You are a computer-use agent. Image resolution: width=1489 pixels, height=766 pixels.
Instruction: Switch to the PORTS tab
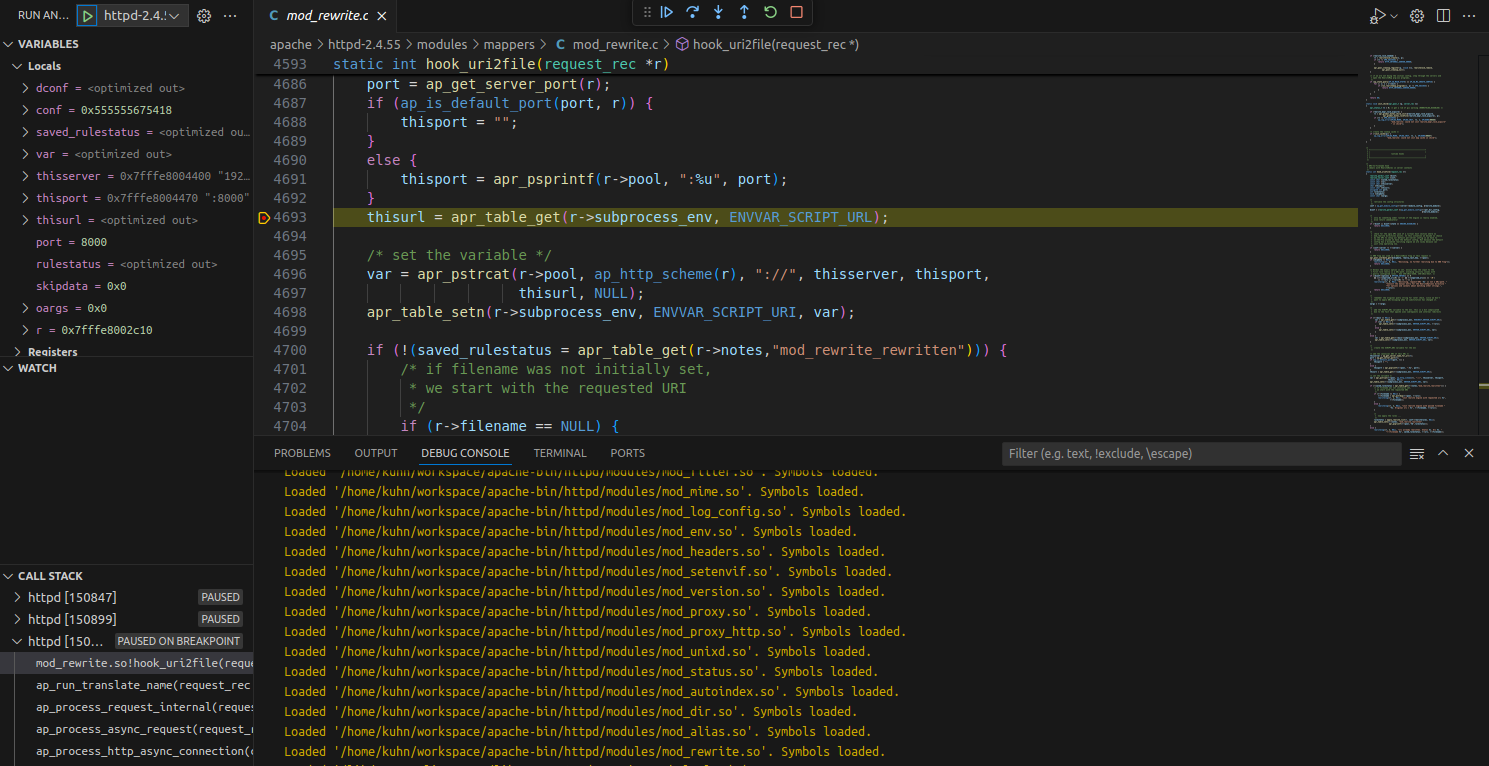628,453
